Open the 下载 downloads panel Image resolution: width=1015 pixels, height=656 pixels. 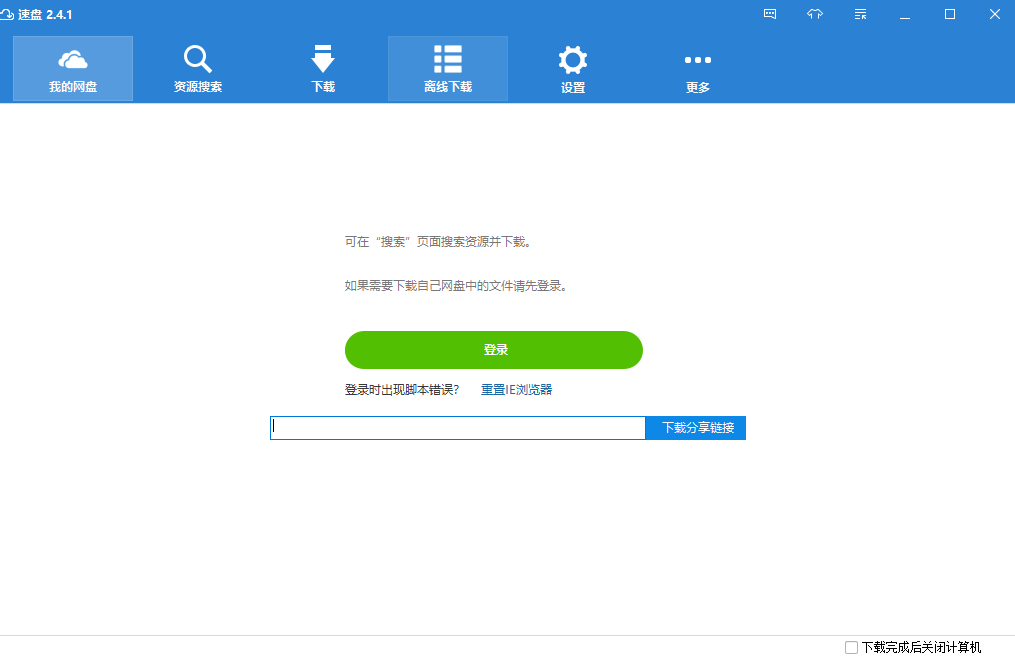pos(322,67)
